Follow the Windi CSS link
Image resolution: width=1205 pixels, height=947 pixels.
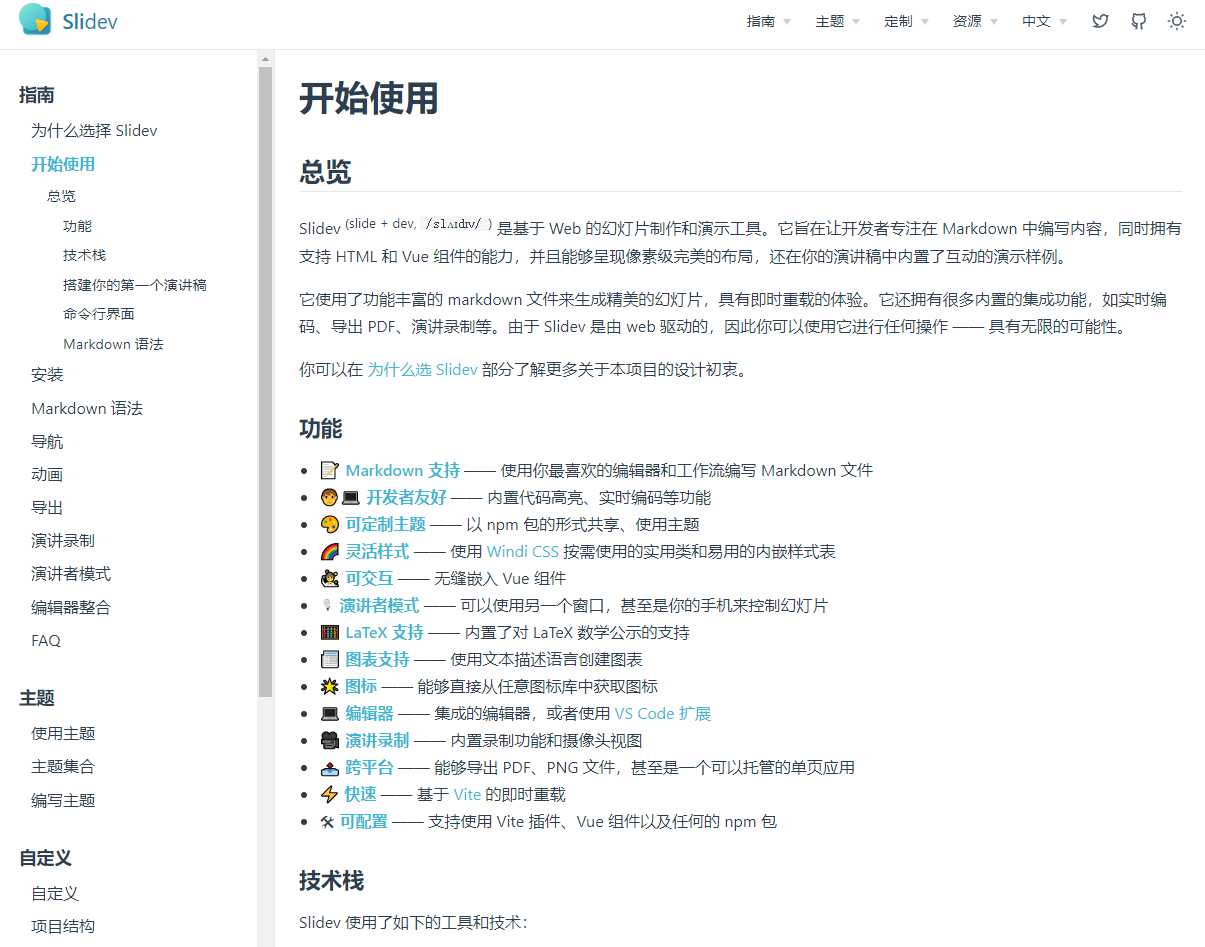click(x=523, y=551)
